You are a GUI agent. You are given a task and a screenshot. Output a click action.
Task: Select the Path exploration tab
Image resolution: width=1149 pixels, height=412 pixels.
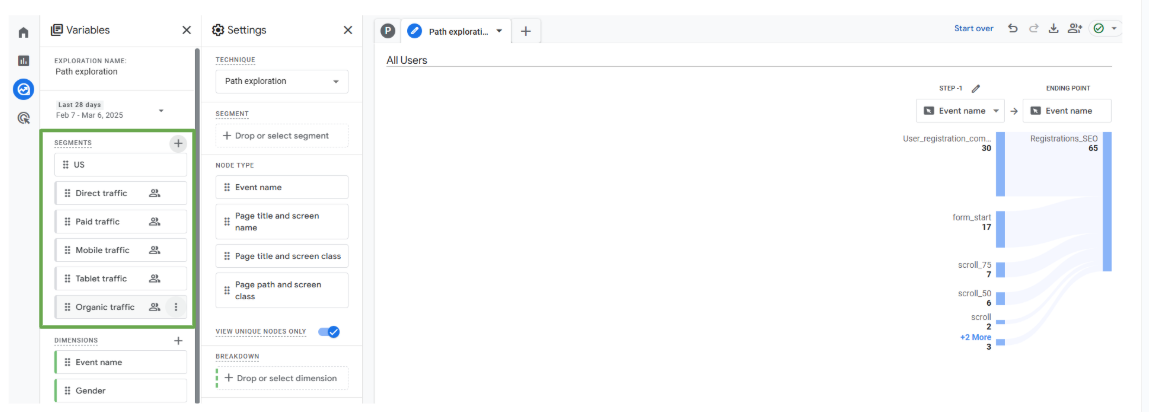tap(454, 32)
